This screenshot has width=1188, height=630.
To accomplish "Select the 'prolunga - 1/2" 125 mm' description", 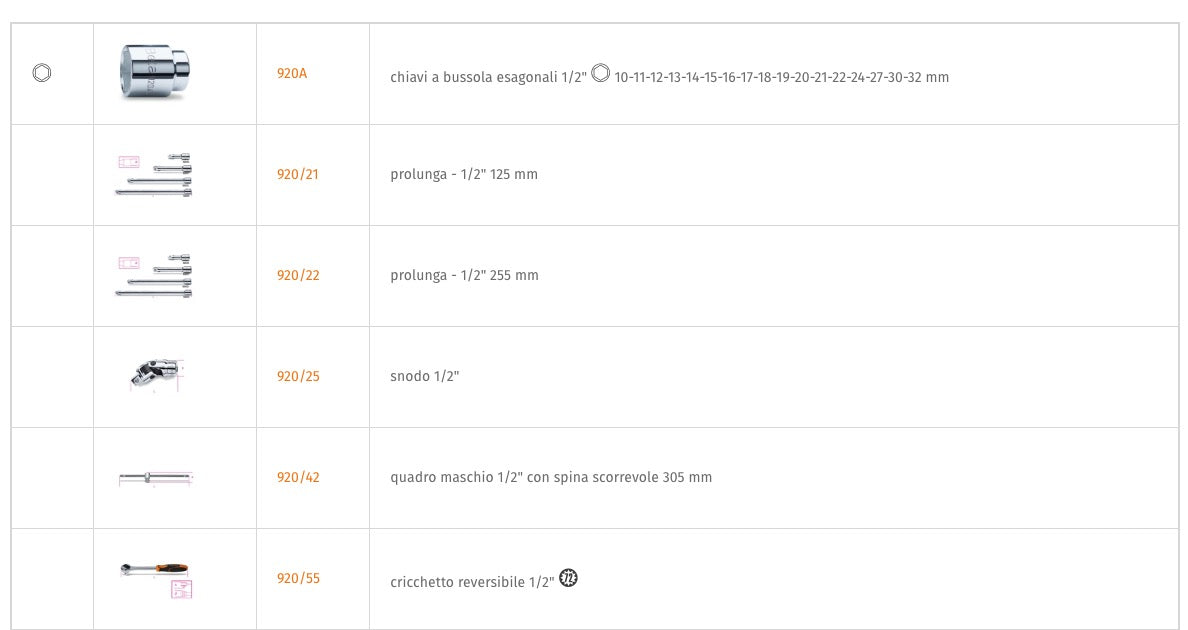I will click(x=464, y=174).
